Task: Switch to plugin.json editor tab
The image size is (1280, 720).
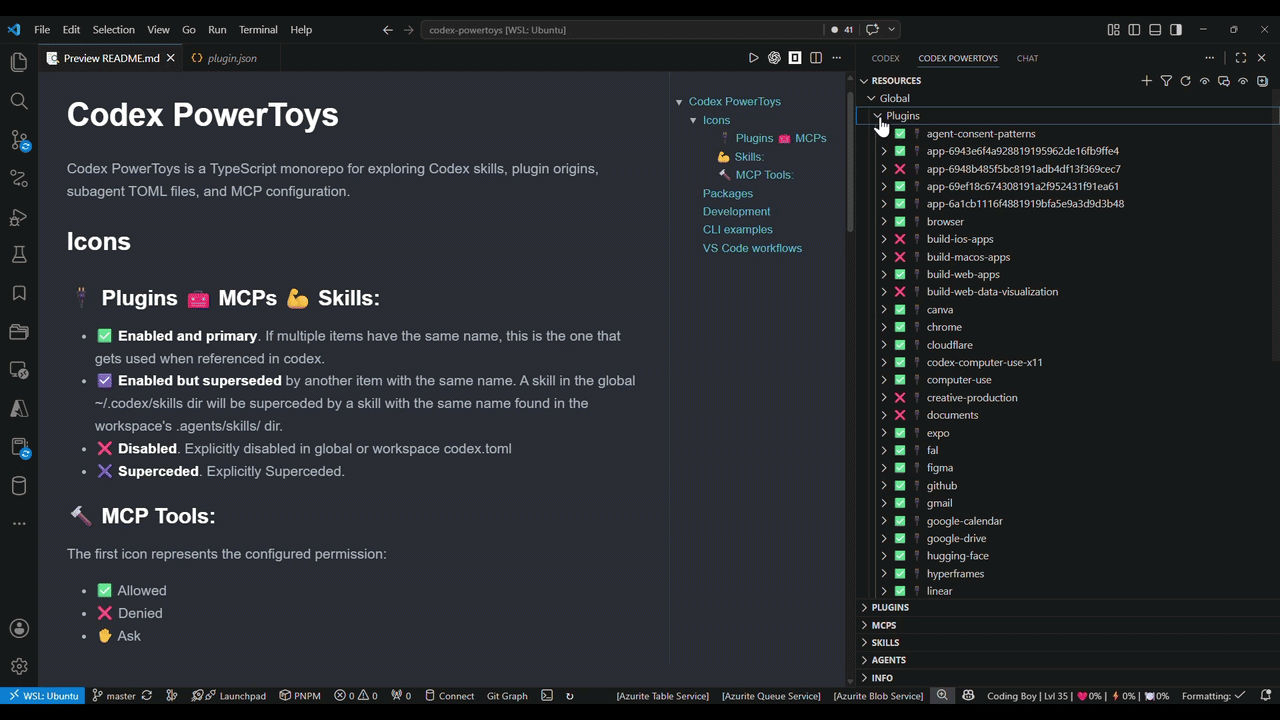Action: click(x=232, y=58)
